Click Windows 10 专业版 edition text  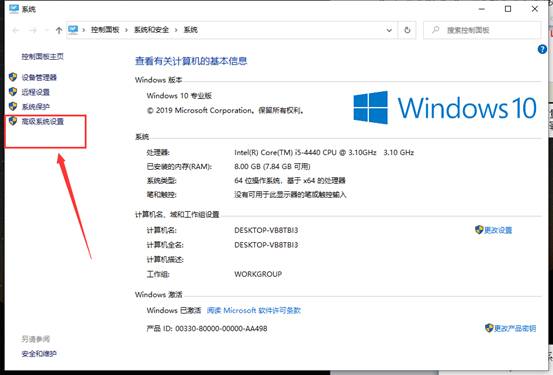point(179,96)
